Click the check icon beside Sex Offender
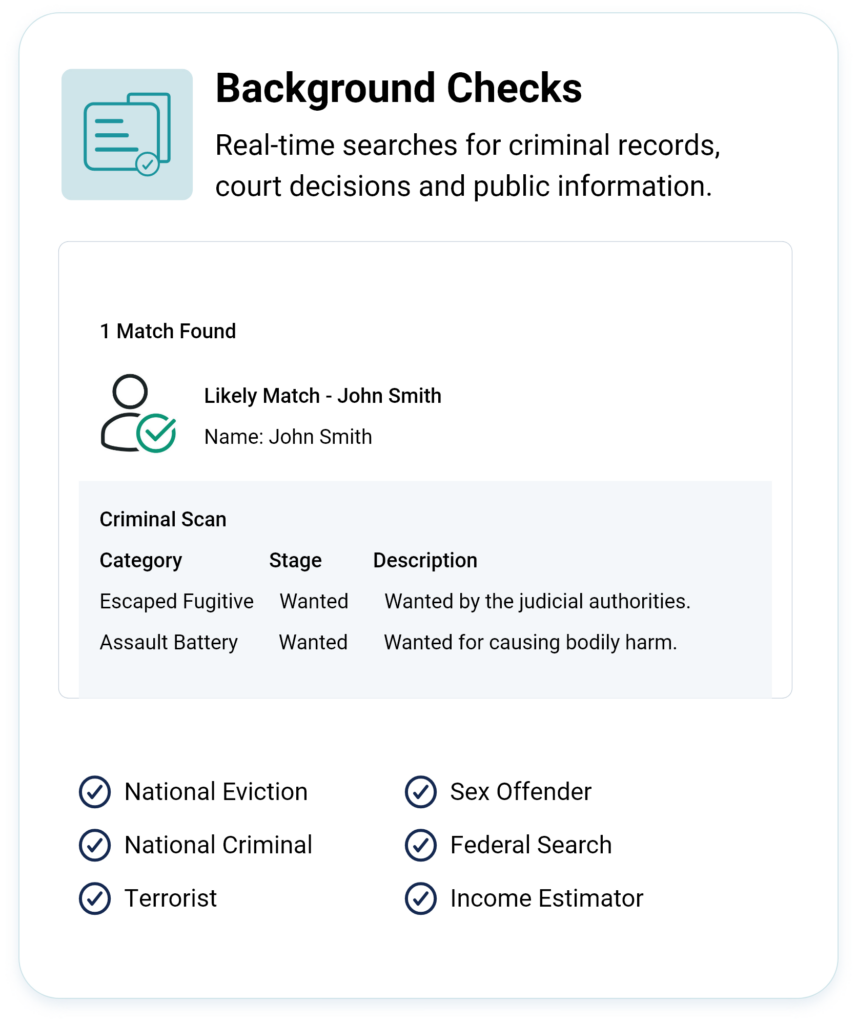 pos(421,792)
